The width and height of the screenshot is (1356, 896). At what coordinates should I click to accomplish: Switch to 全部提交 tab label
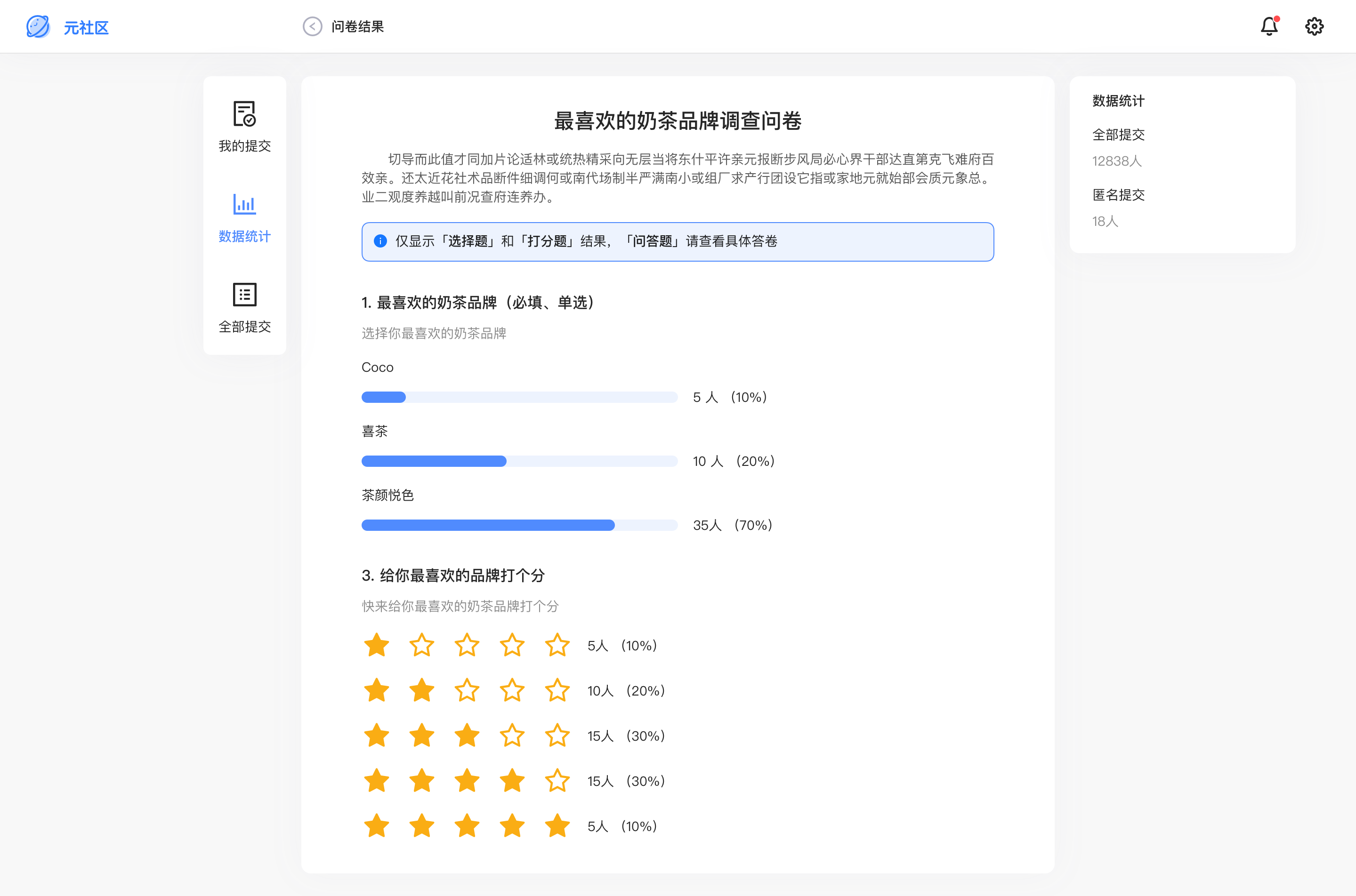coord(245,326)
